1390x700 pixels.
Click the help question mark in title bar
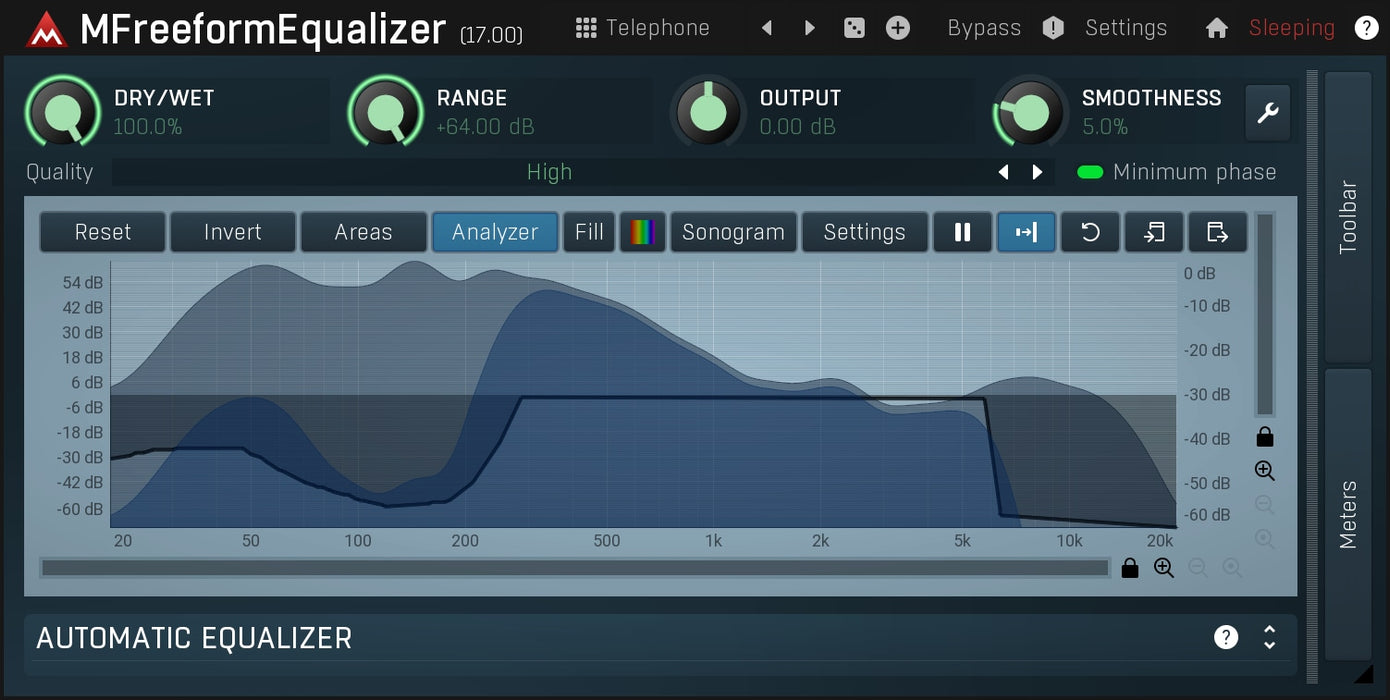tap(1366, 28)
